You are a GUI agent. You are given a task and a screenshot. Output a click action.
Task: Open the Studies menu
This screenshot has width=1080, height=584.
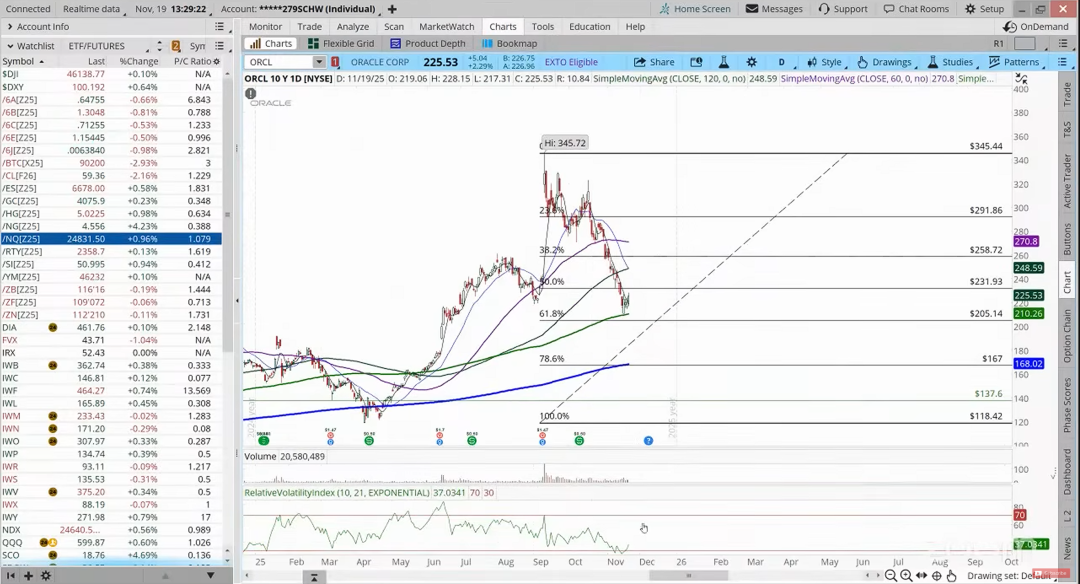(x=951, y=62)
